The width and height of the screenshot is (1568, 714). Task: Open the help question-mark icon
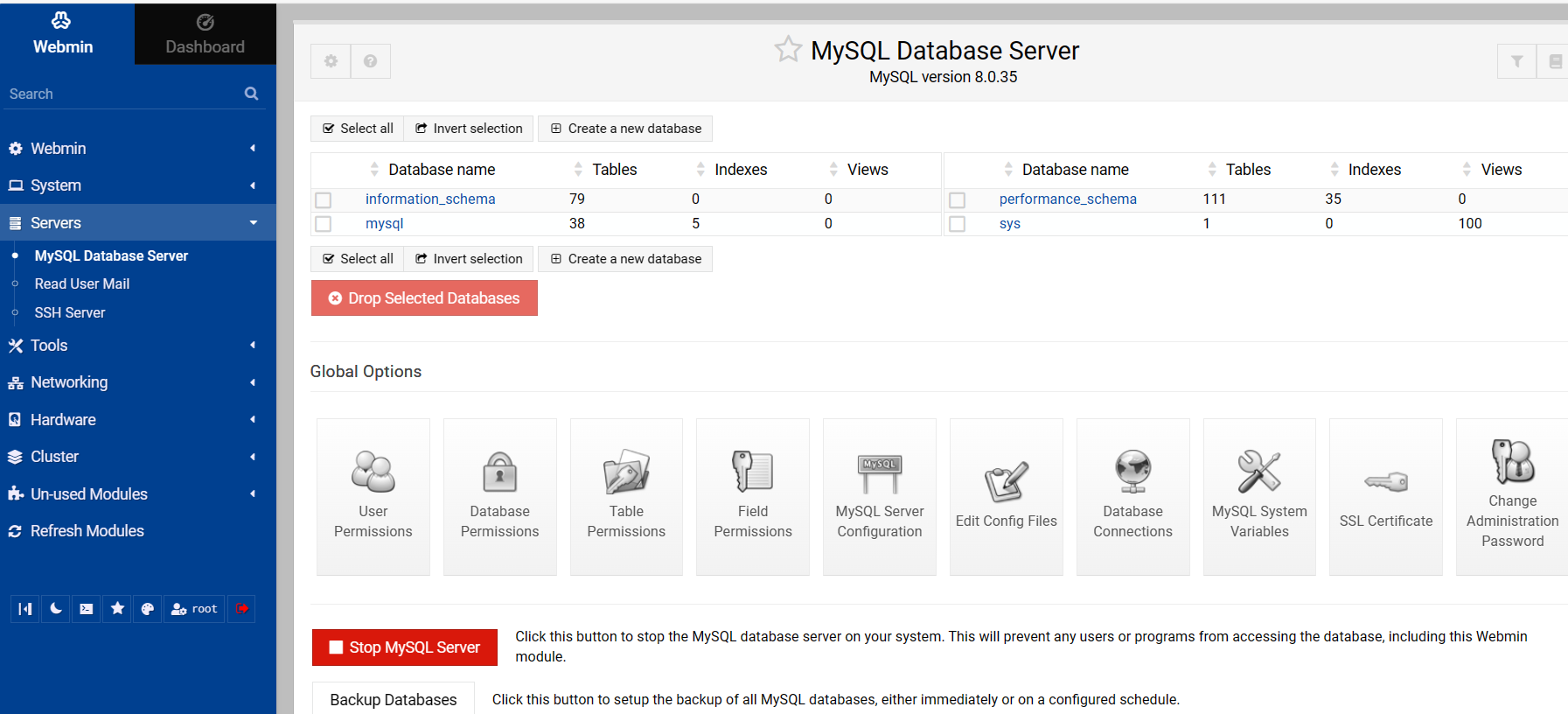pos(371,61)
